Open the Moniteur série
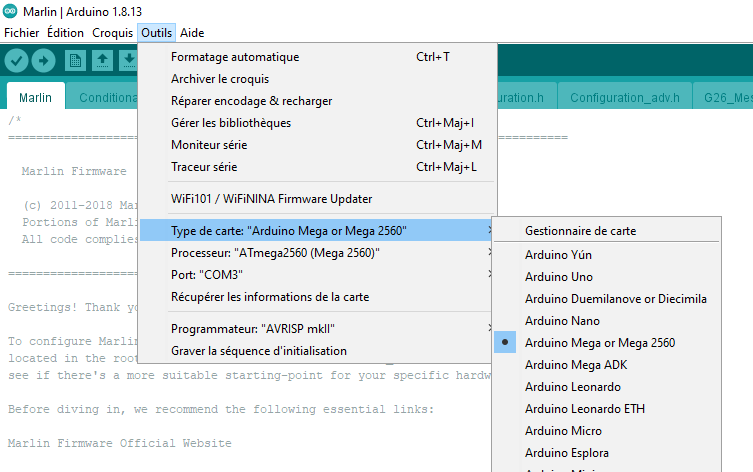Image resolution: width=753 pixels, height=472 pixels. [x=317, y=145]
